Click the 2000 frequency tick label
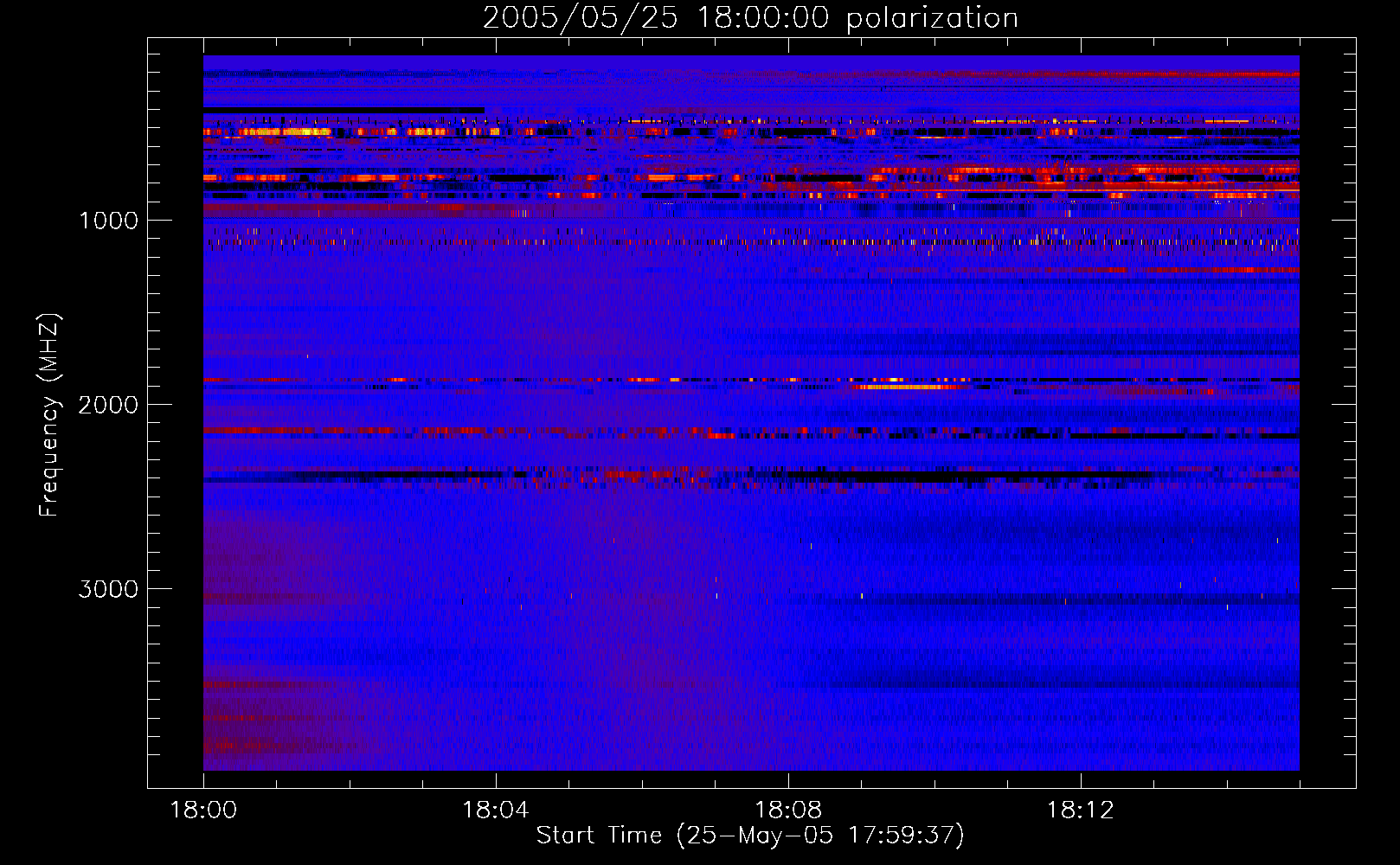Image resolution: width=1400 pixels, height=865 pixels. point(108,405)
